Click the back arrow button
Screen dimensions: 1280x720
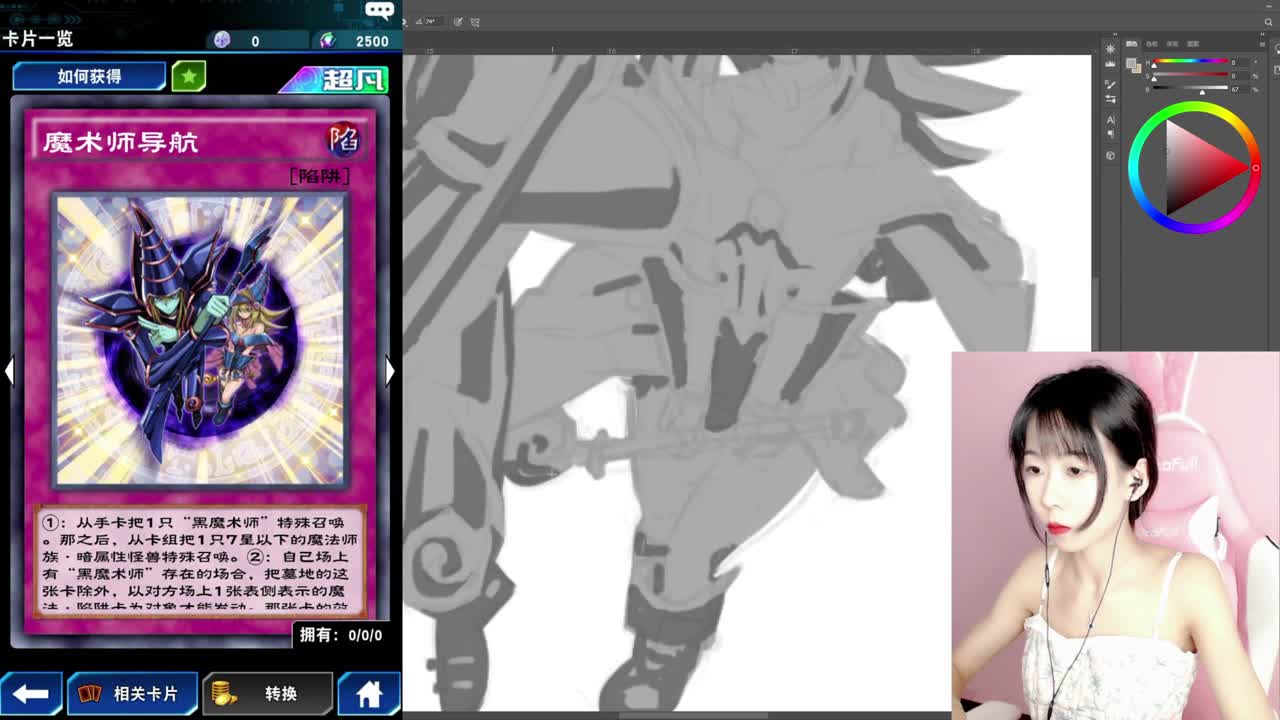point(31,693)
